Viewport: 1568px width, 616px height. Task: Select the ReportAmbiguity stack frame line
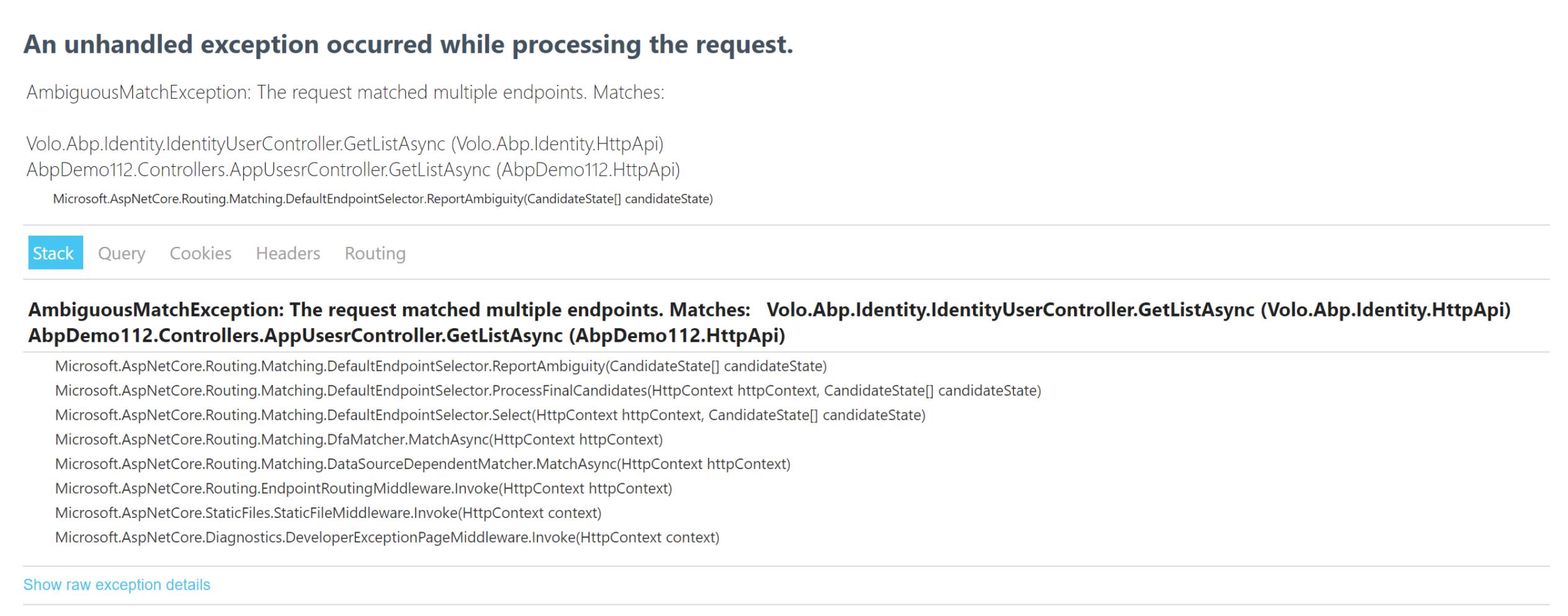click(441, 366)
